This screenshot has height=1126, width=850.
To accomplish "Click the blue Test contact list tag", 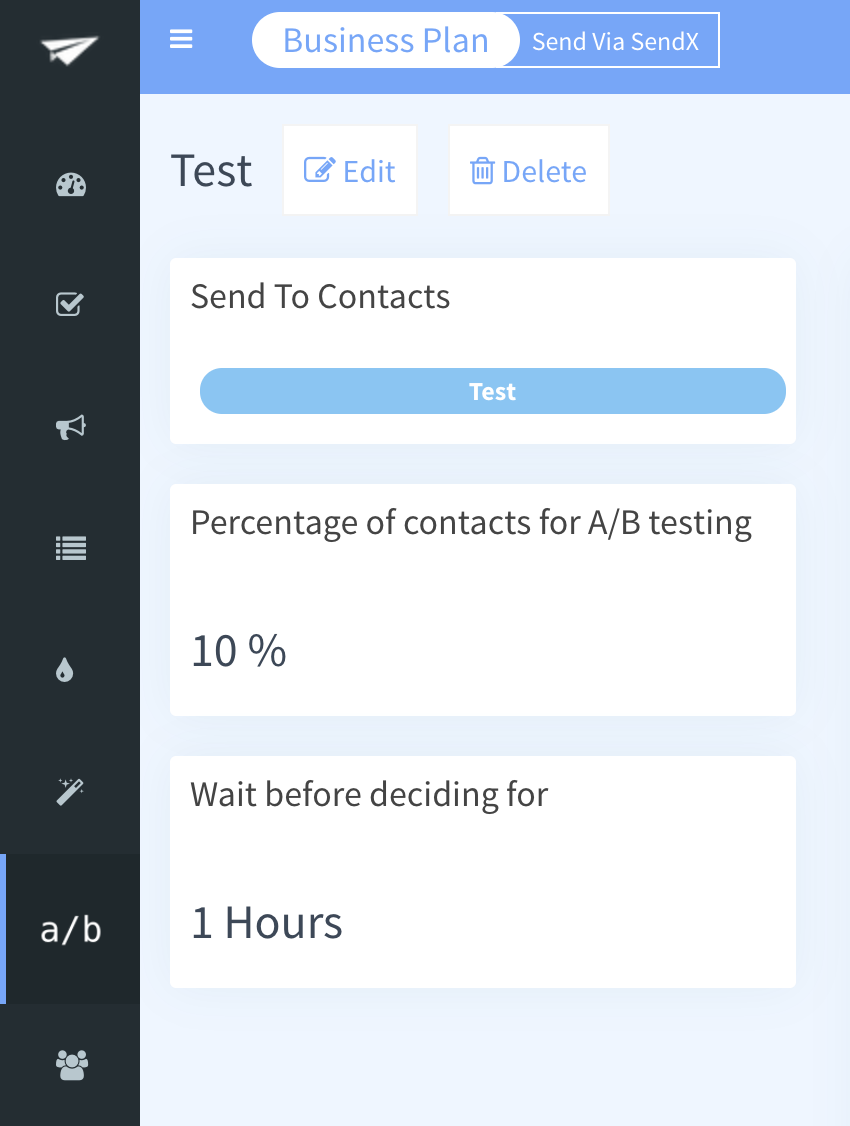I will click(x=492, y=391).
